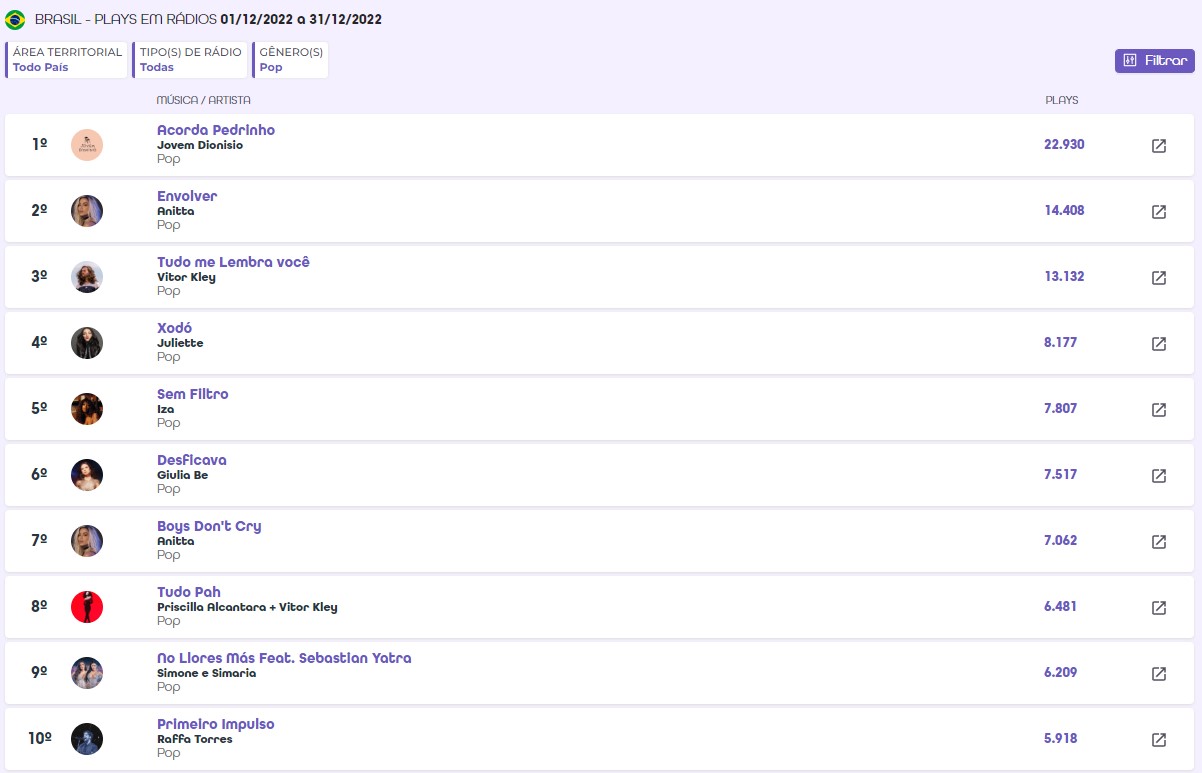Image resolution: width=1202 pixels, height=773 pixels.
Task: Click plays value 7.807
Action: [x=1060, y=409]
